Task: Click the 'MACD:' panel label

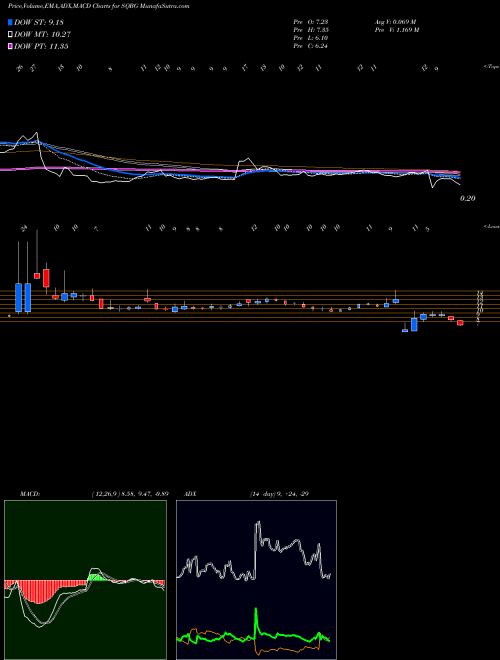Action: 30,494
